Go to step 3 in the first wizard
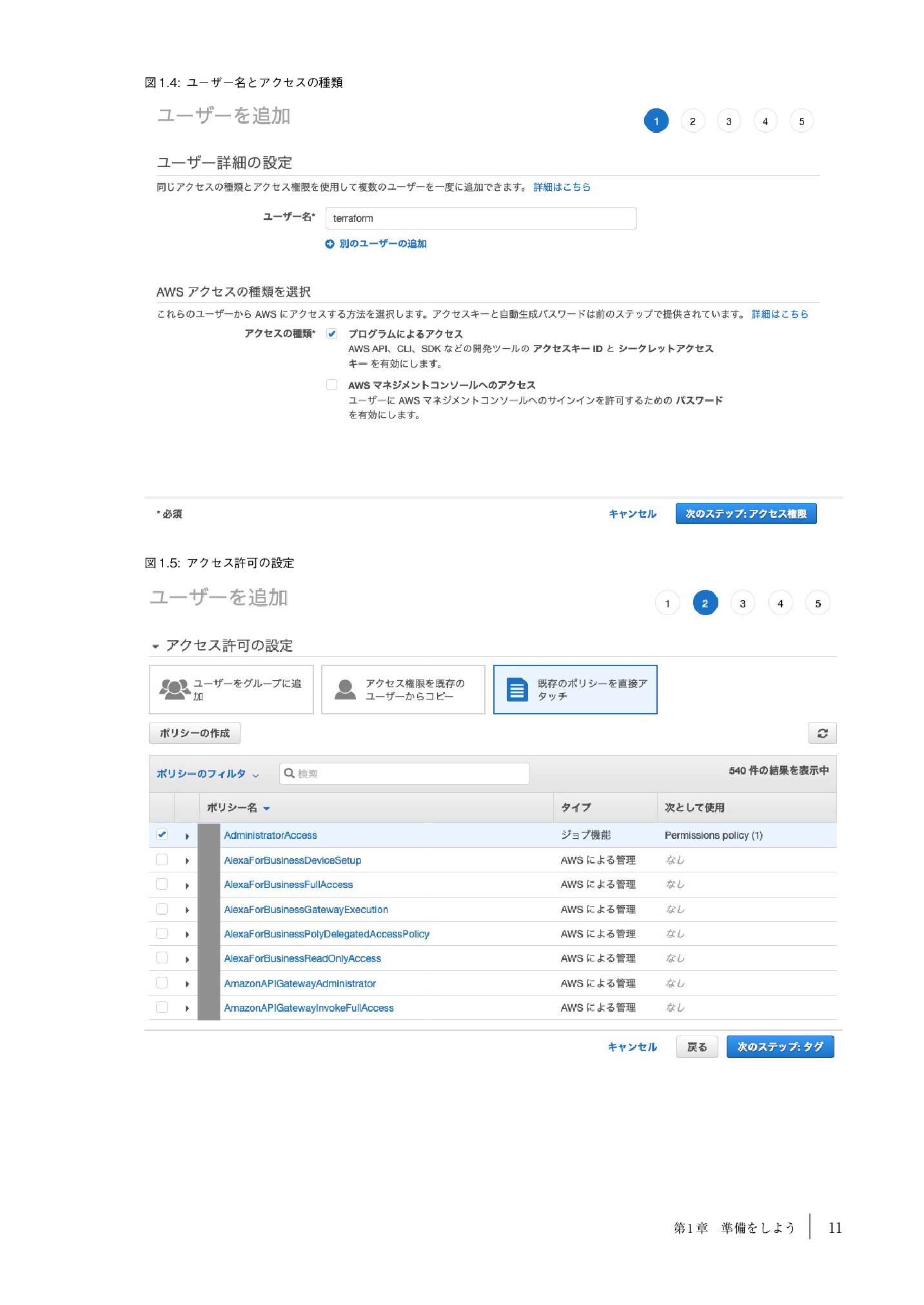The height and width of the screenshot is (1305, 924). [729, 121]
